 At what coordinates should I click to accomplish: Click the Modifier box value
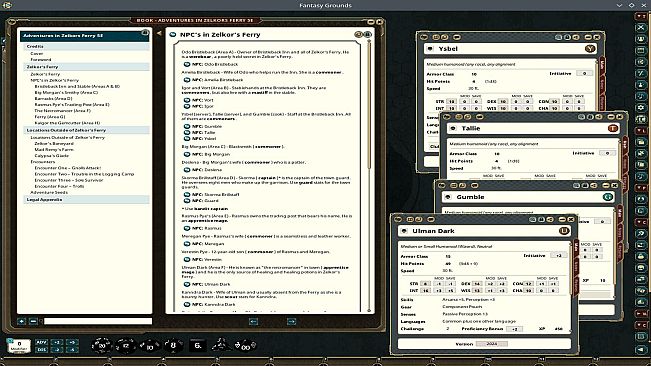click(19, 345)
